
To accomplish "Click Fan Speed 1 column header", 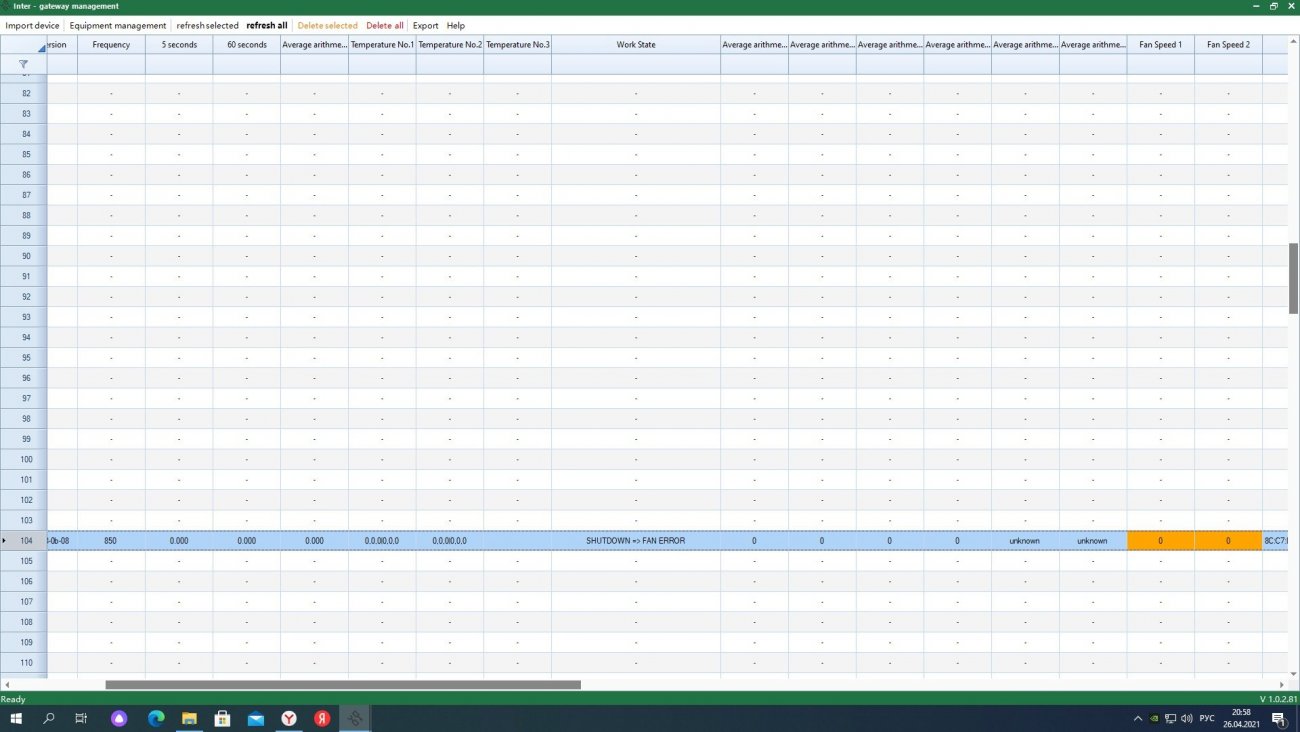I will point(1160,45).
